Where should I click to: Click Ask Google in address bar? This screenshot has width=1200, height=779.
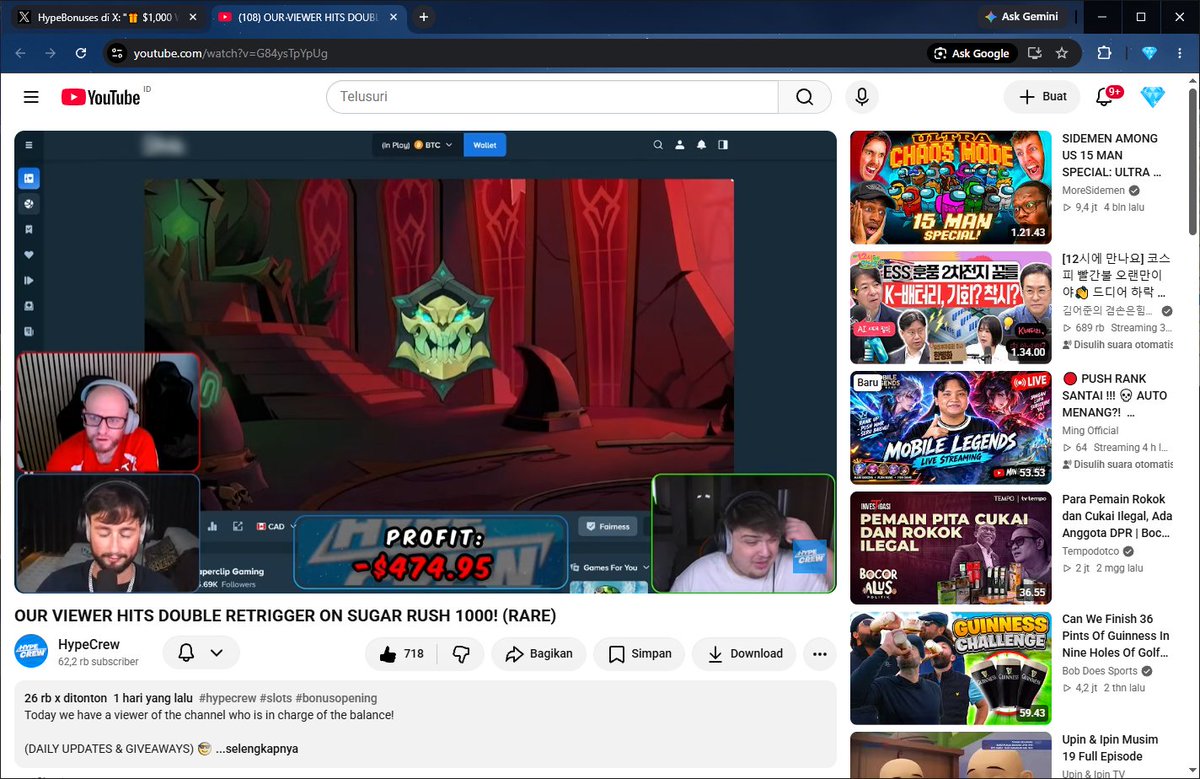click(x=971, y=53)
